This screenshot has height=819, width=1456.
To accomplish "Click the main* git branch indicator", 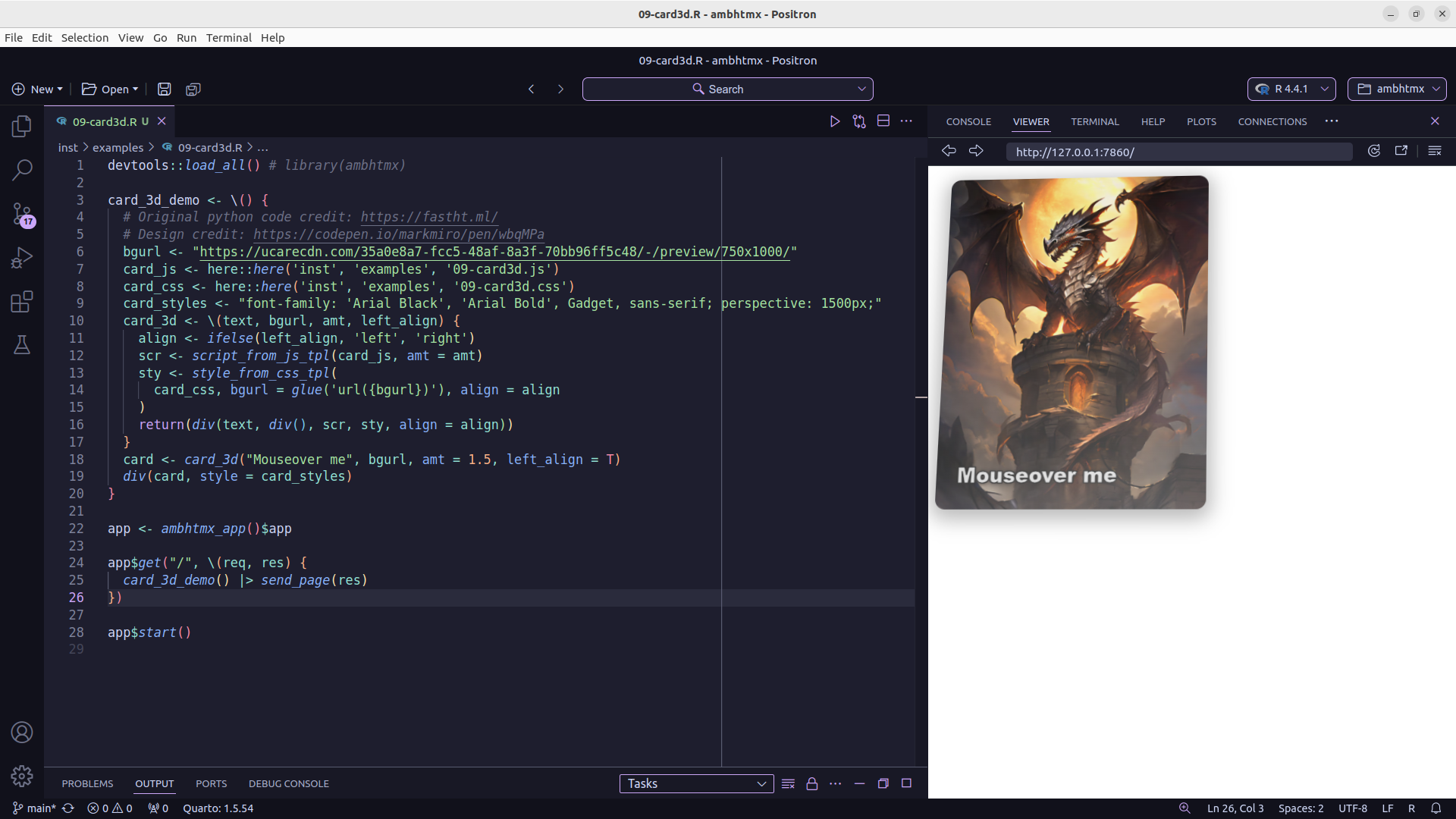I will 35,808.
